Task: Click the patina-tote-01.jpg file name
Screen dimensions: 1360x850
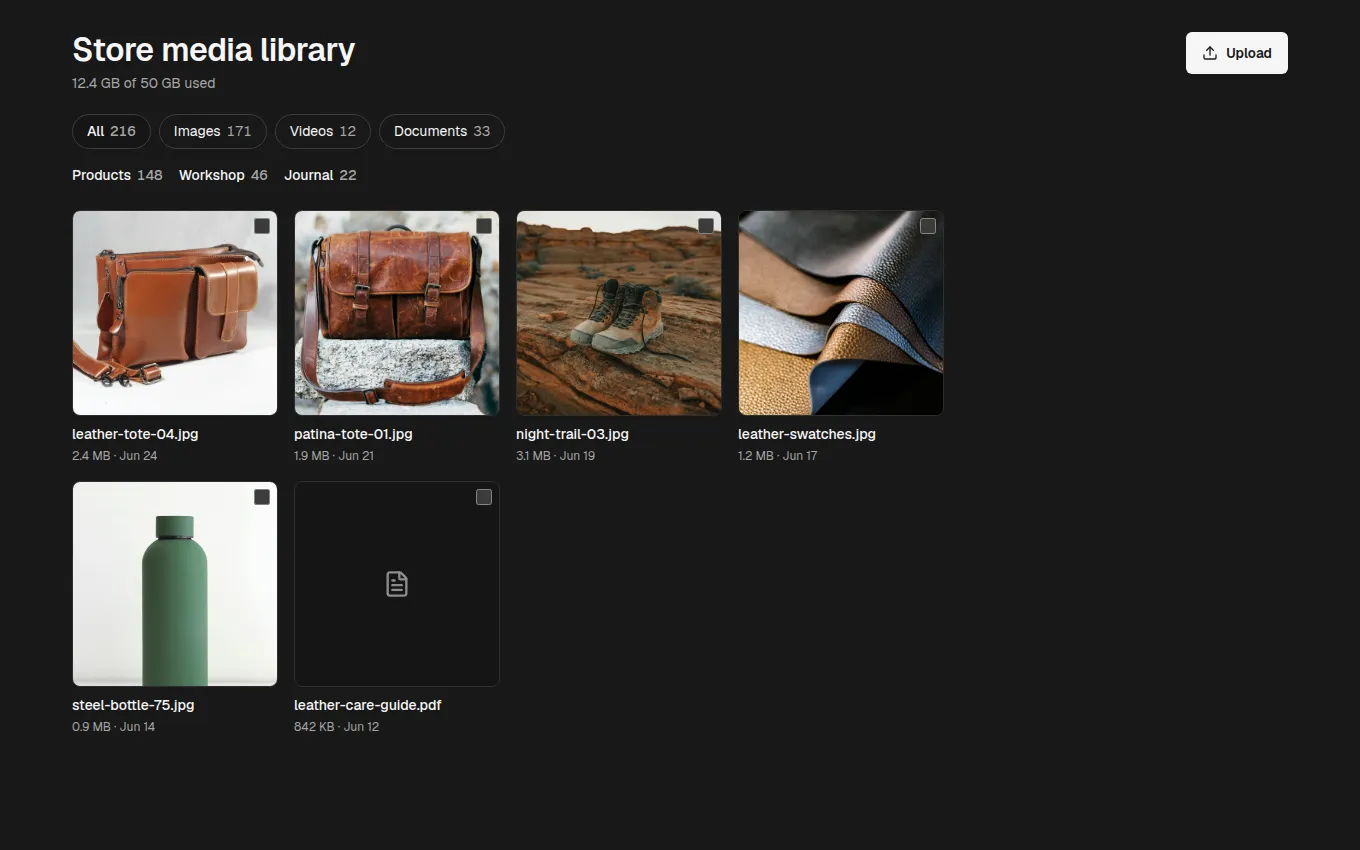Action: coord(353,434)
